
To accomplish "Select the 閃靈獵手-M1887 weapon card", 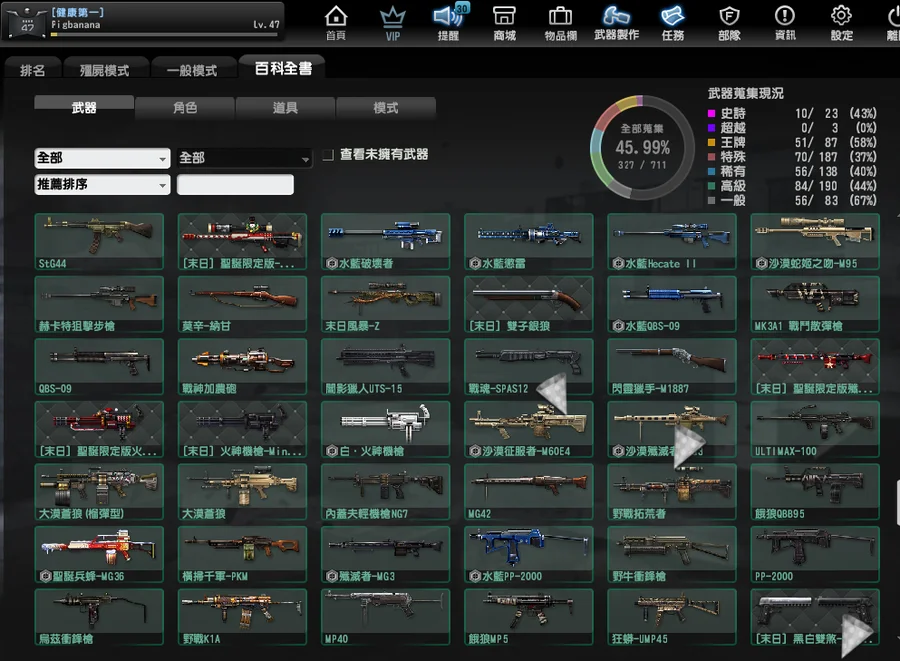I will point(672,367).
